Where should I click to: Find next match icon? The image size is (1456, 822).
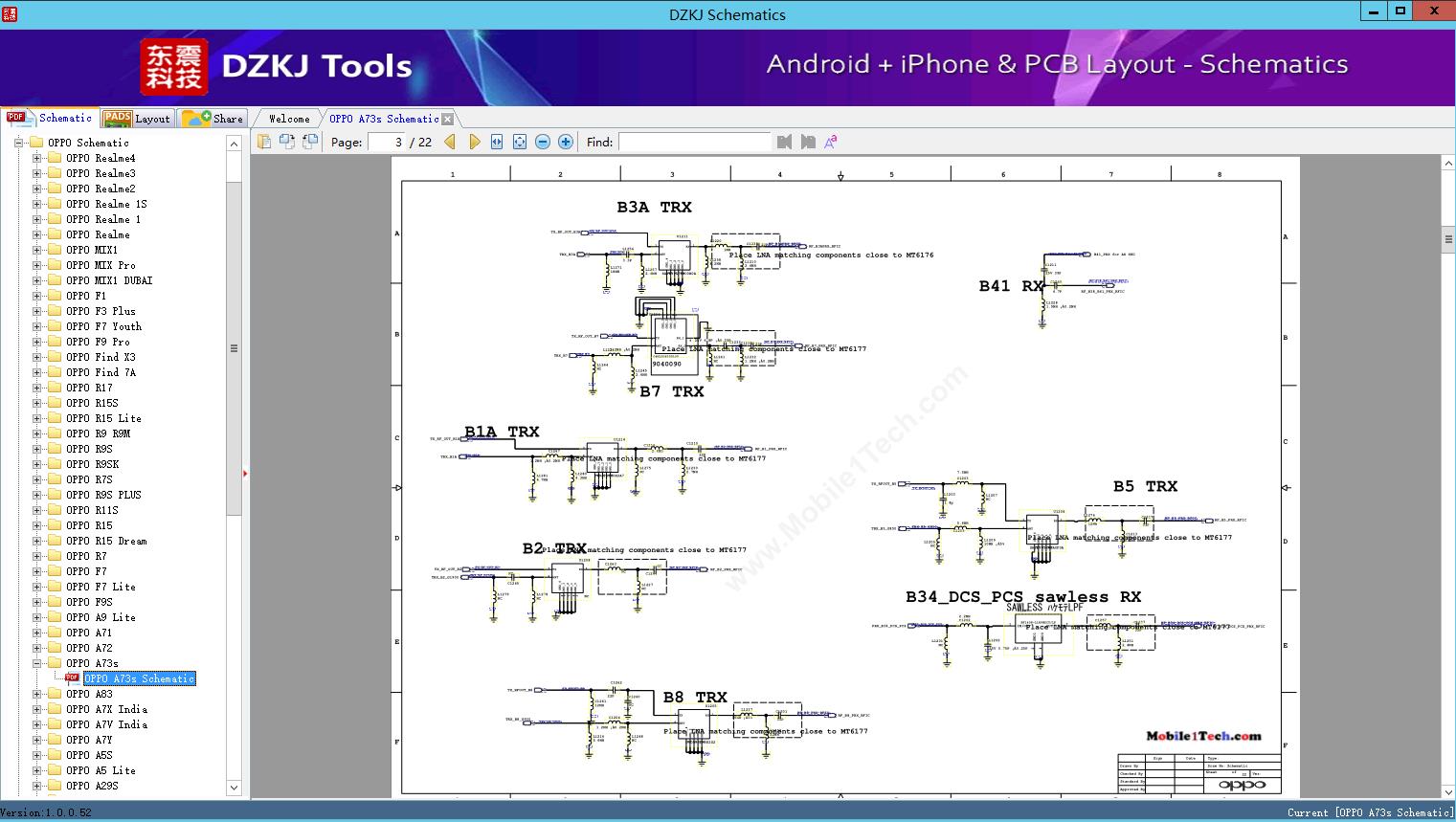point(808,142)
